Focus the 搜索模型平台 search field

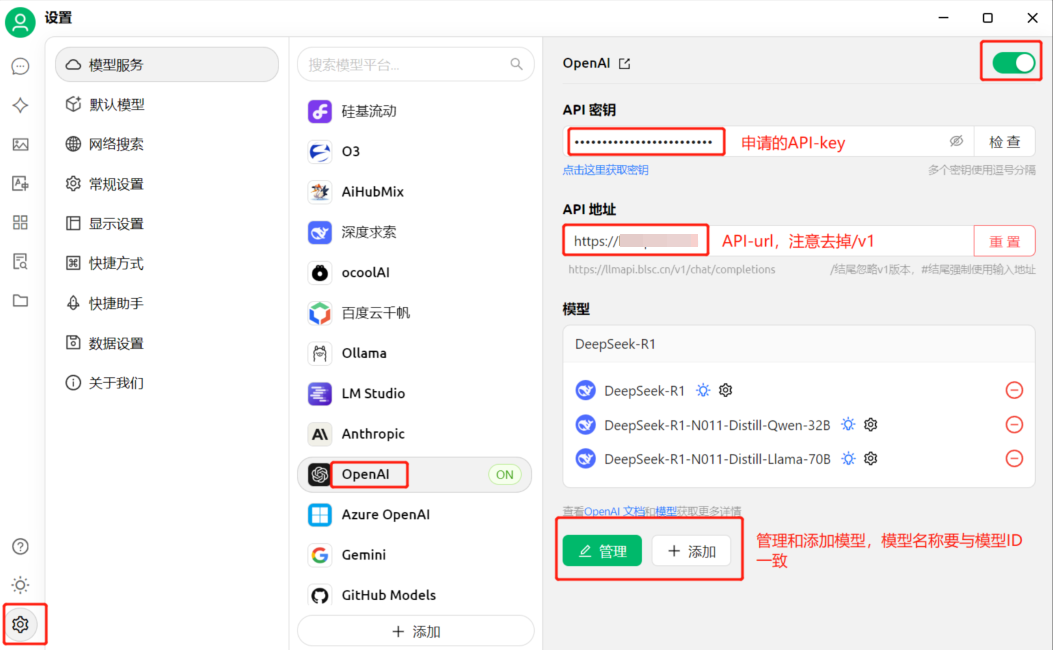click(x=416, y=64)
